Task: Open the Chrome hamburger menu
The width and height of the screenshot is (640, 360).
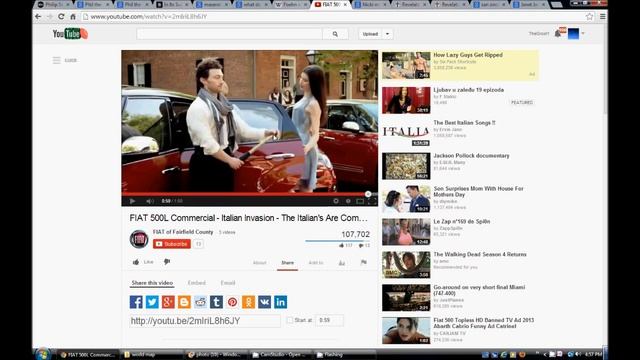Action: pos(602,17)
